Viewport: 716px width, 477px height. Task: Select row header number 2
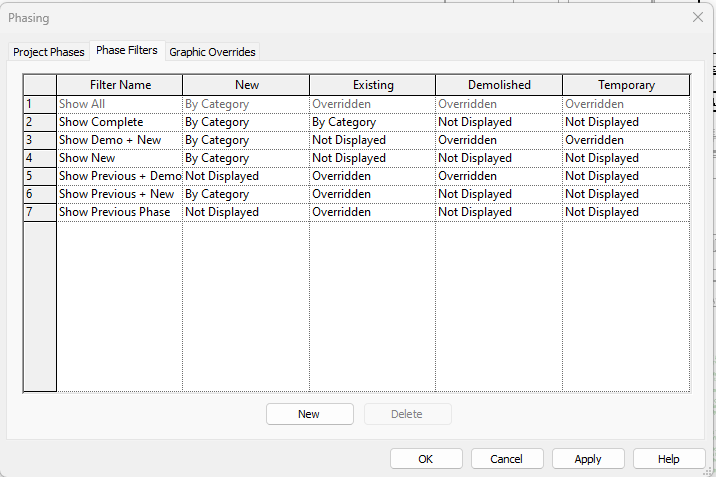[x=40, y=122]
